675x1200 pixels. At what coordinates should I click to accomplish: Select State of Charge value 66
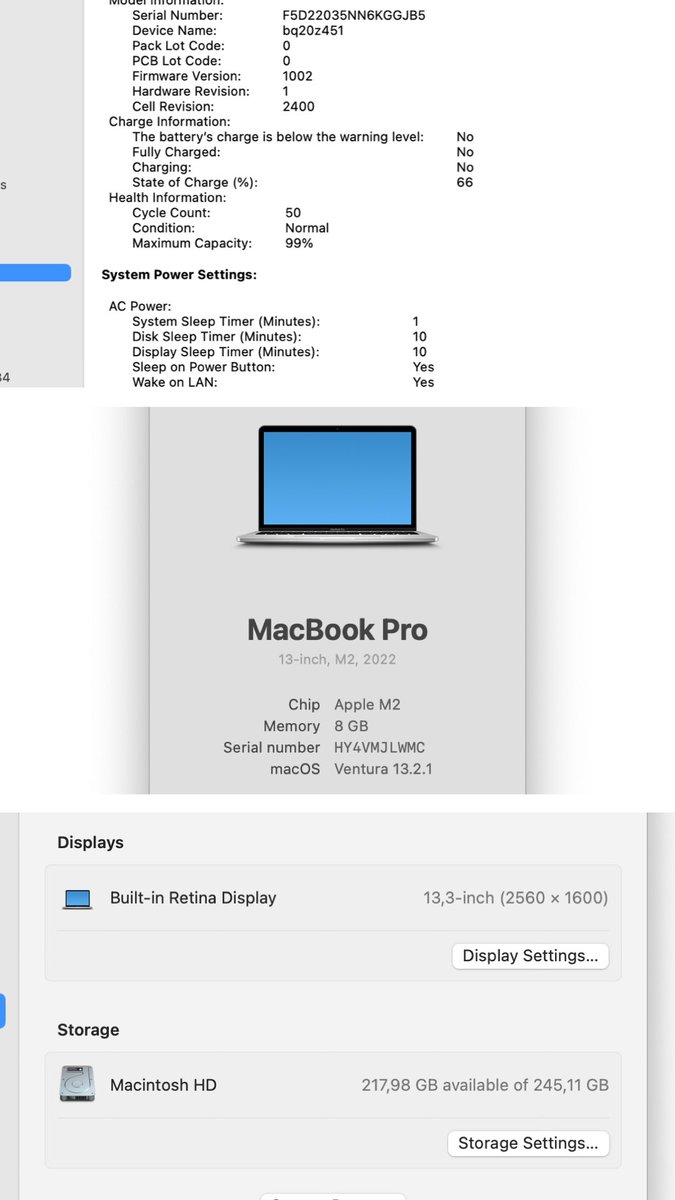465,183
